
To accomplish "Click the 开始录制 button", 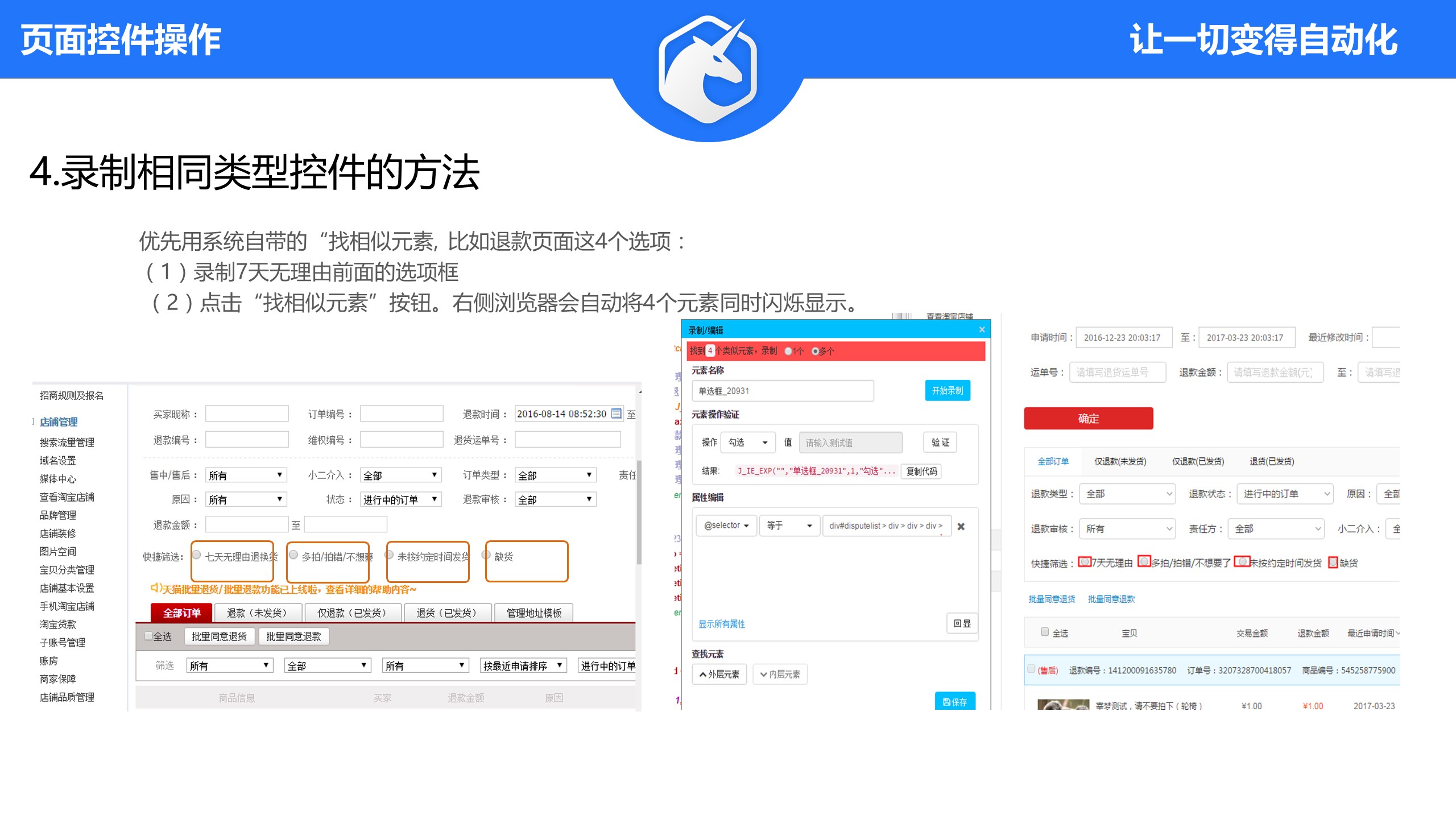I will coord(948,391).
